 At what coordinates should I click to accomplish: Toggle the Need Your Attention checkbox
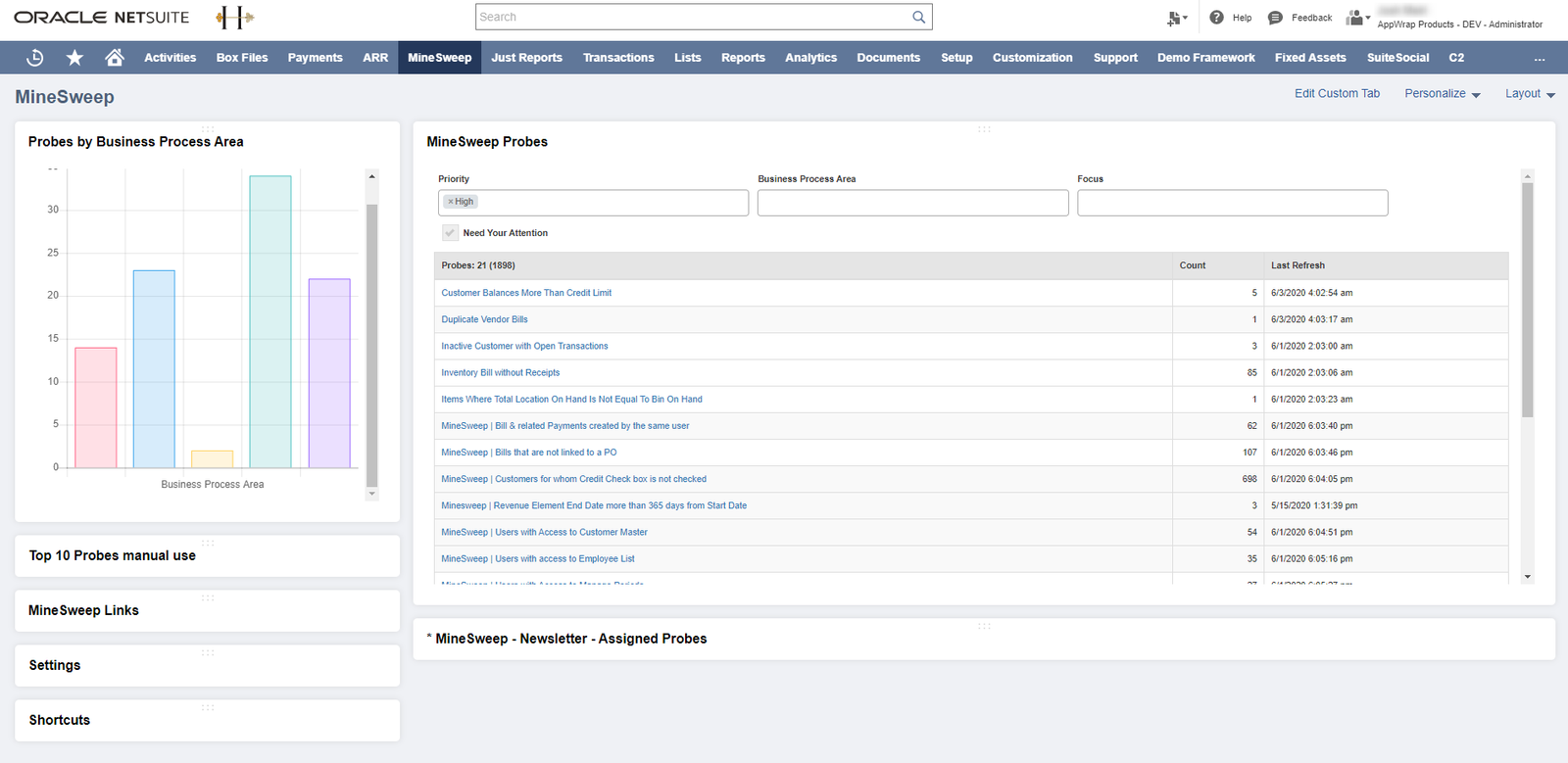[450, 233]
